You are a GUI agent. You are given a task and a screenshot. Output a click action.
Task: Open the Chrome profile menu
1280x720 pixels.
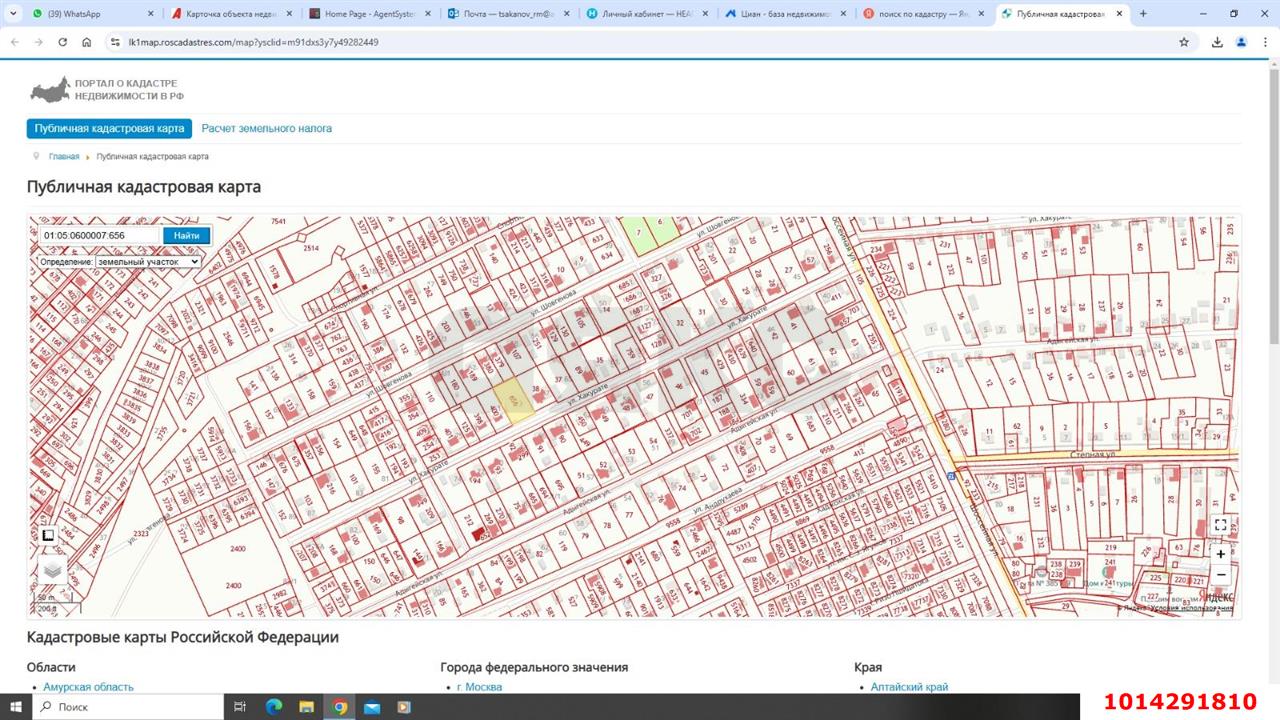pyautogui.click(x=1241, y=42)
